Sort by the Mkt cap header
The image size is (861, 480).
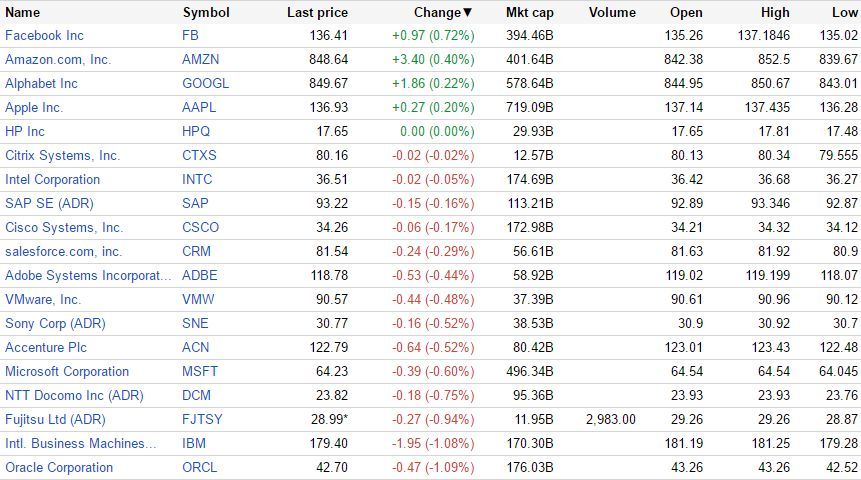(528, 13)
